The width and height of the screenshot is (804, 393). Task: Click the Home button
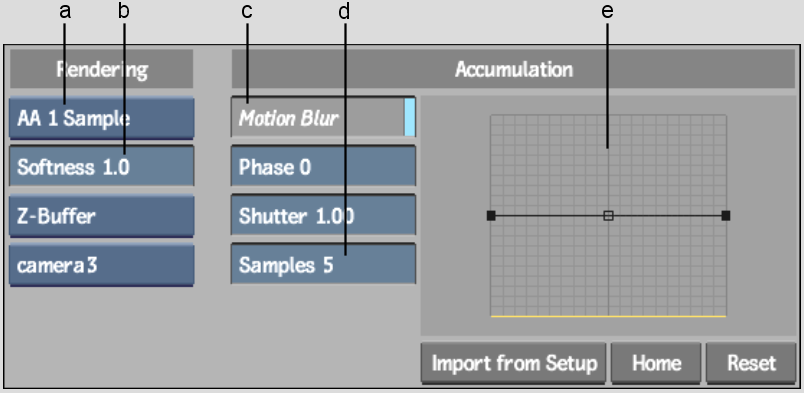pyautogui.click(x=656, y=363)
